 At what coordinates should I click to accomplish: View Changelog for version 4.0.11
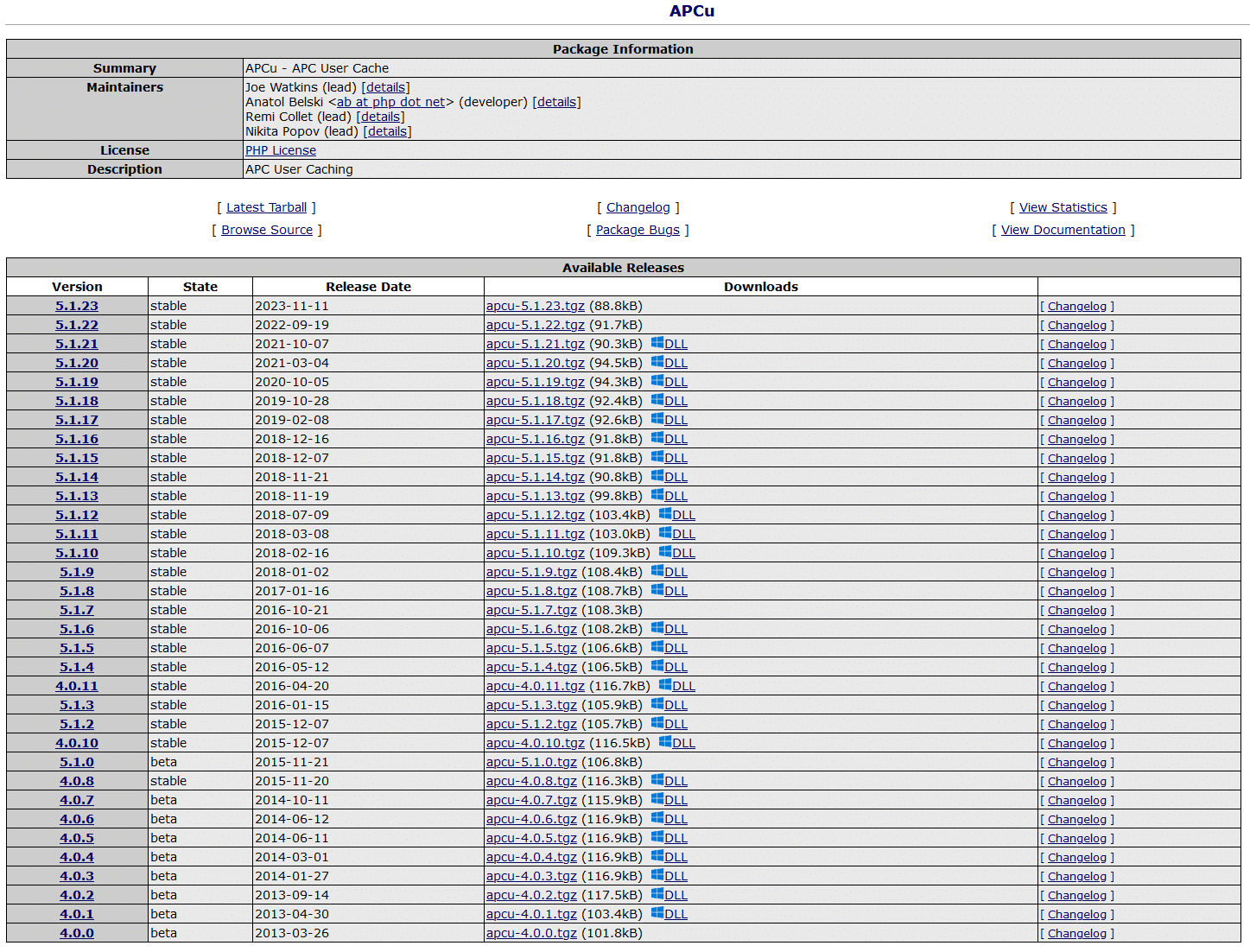(x=1077, y=686)
